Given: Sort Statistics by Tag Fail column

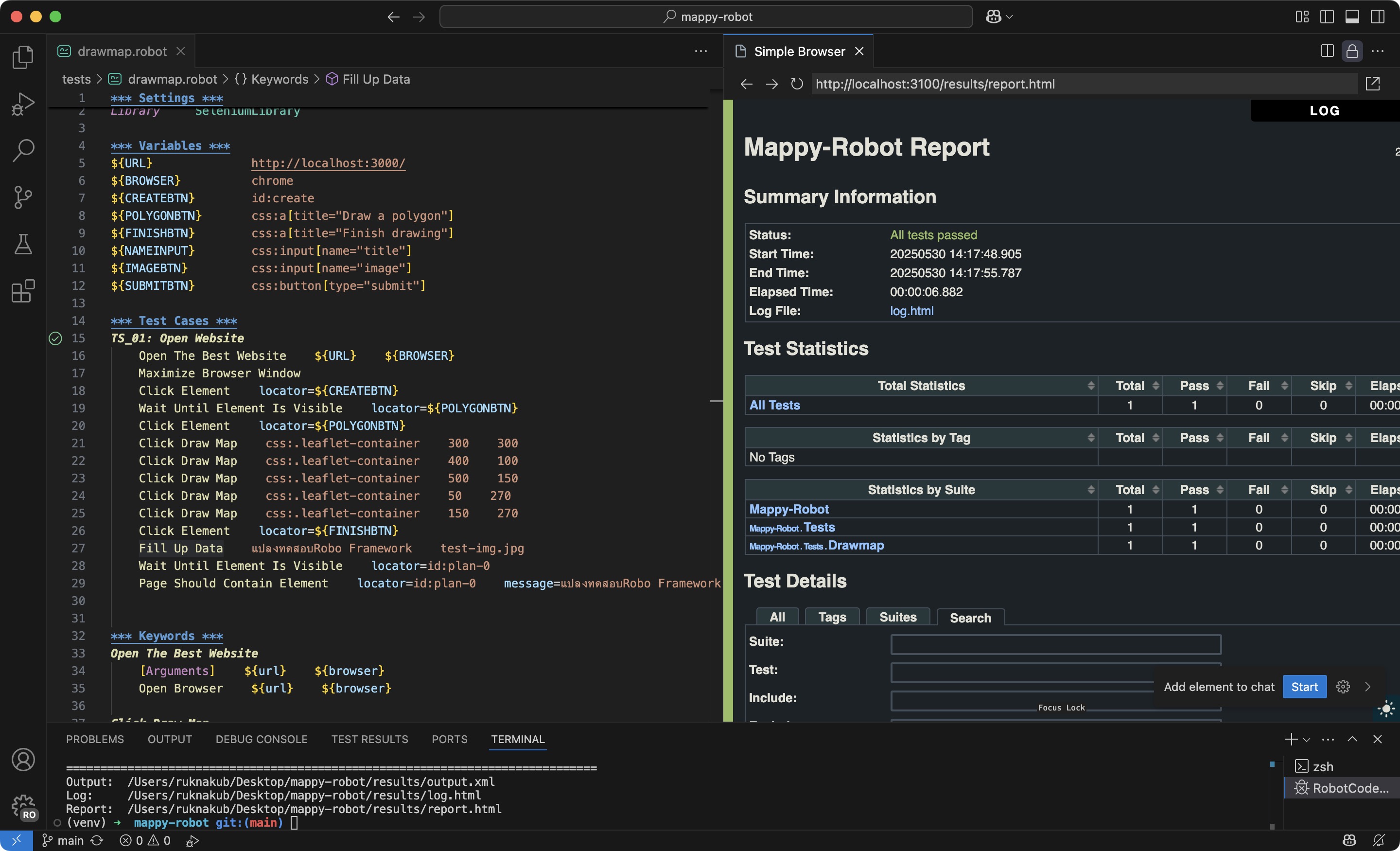Looking at the screenshot, I should (1259, 438).
